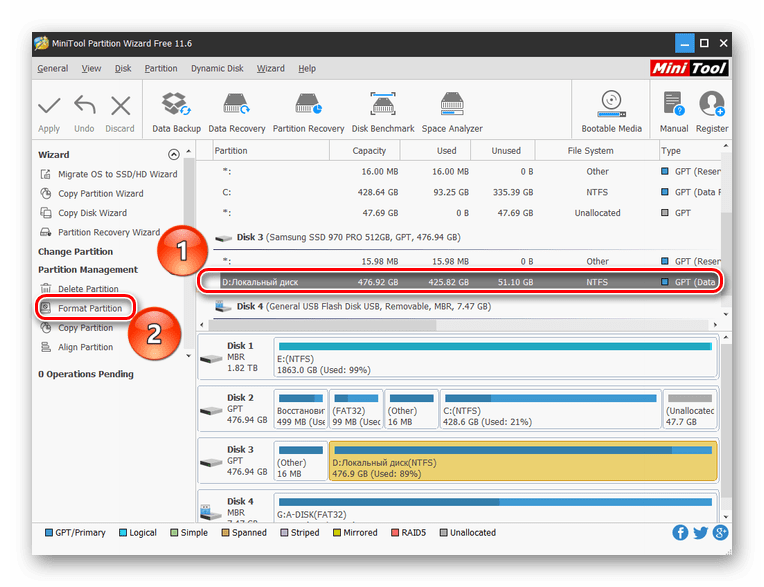Screen dimensions: 764x587
Task: Open the Wizard menu
Action: [x=270, y=69]
